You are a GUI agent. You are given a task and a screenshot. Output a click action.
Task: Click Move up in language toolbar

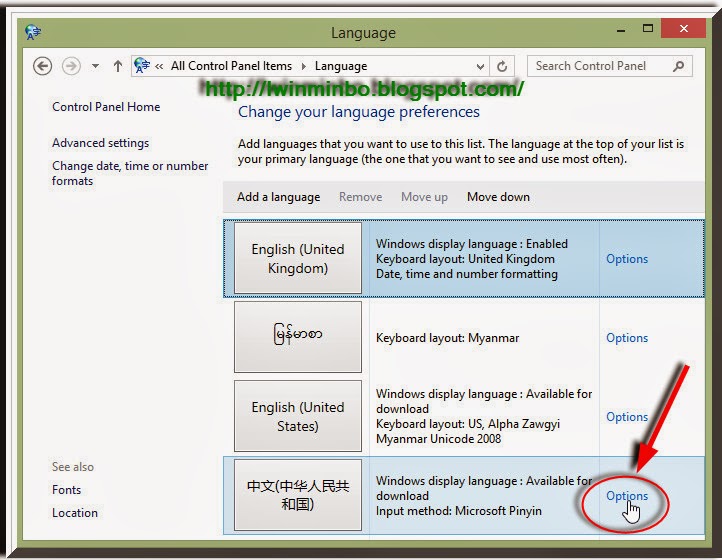424,197
